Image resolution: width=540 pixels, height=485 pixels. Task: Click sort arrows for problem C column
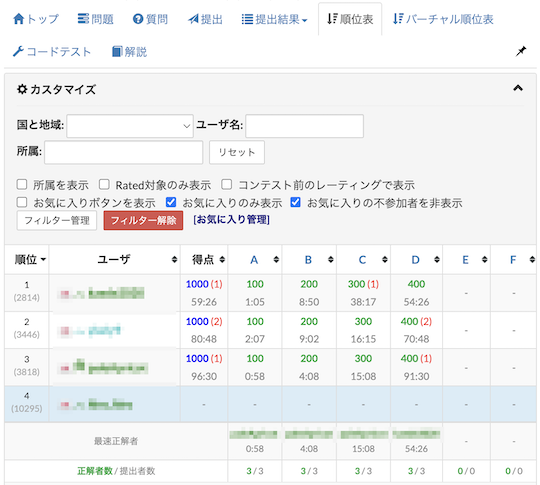pyautogui.click(x=385, y=260)
